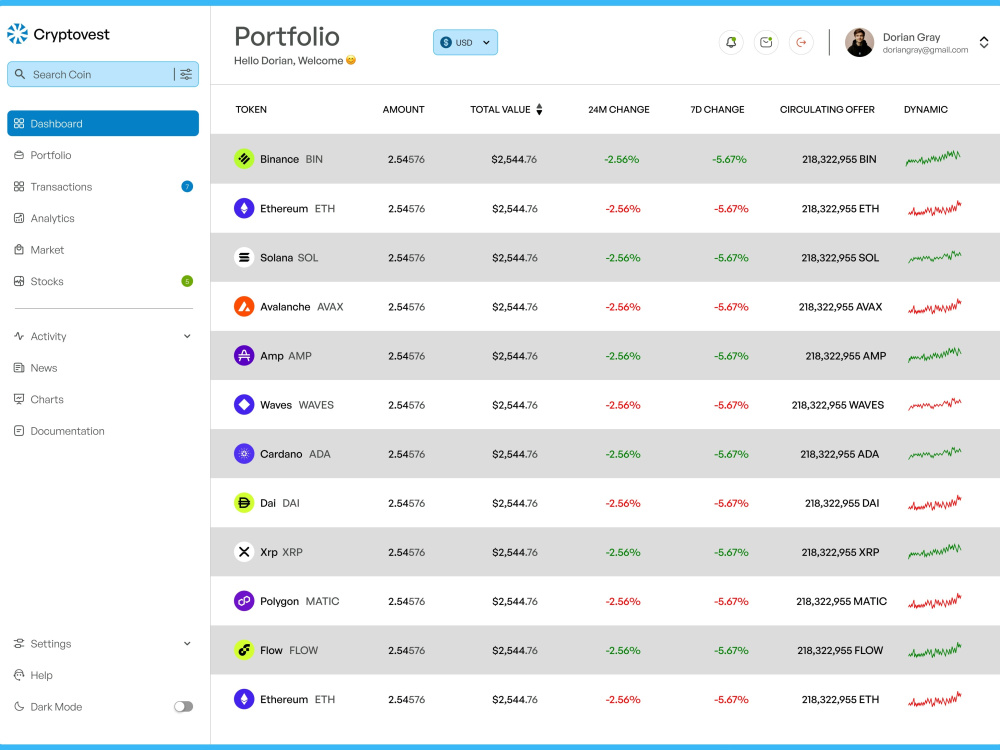
Task: Open Portfolio in sidebar
Action: click(x=50, y=155)
